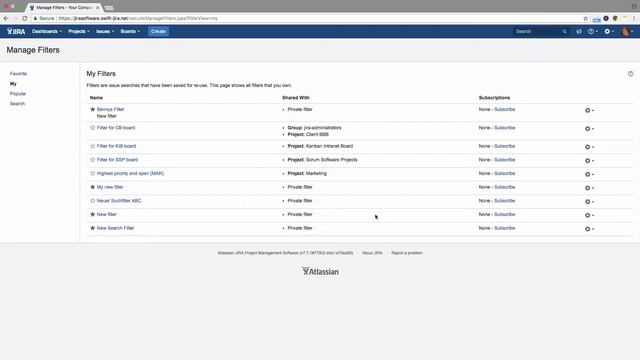
Task: Subscribe to Filter for CB board
Action: pos(504,128)
